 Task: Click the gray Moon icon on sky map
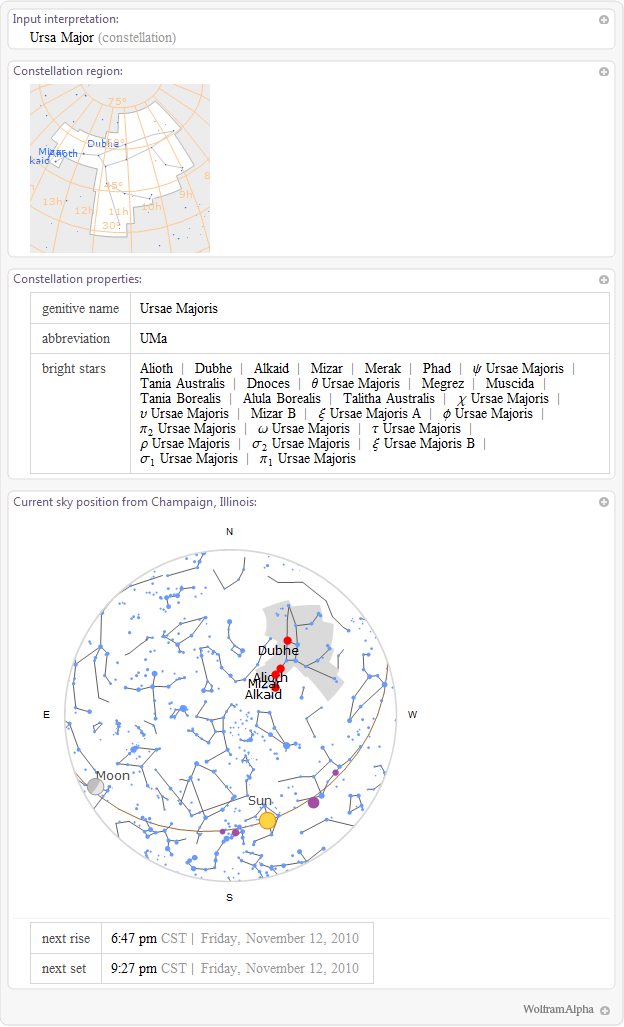click(x=95, y=786)
